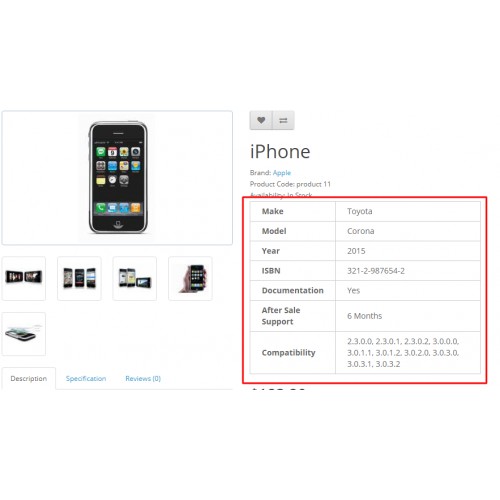Click the Compatibility versions list cell
This screenshot has height=500, width=500.
pyautogui.click(x=408, y=353)
